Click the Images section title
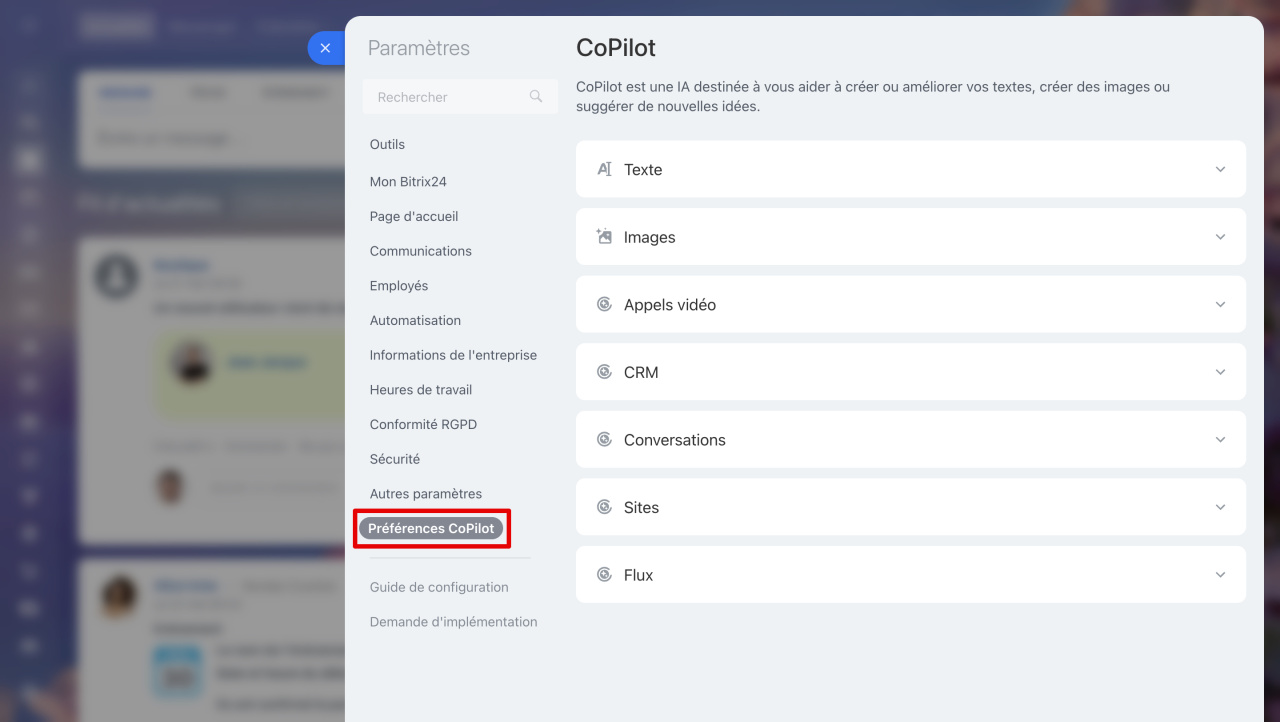This screenshot has width=1280, height=722. (650, 238)
